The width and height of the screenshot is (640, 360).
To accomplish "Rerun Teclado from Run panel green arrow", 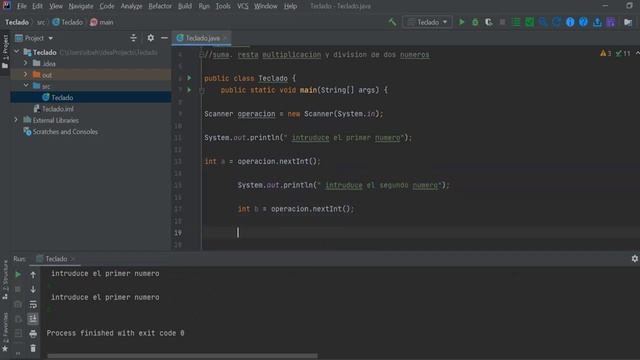I will pos(18,275).
